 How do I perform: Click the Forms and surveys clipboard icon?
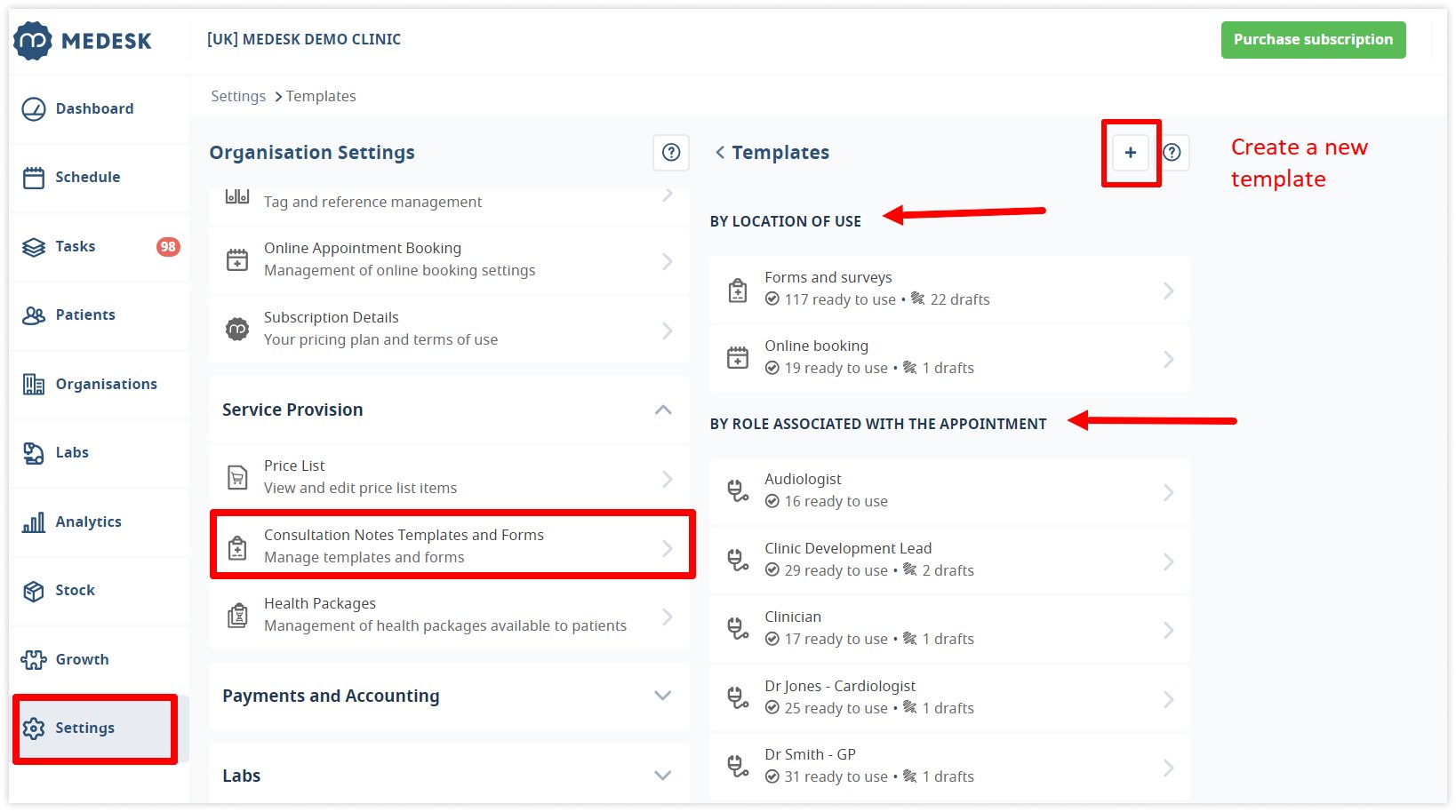coord(738,291)
